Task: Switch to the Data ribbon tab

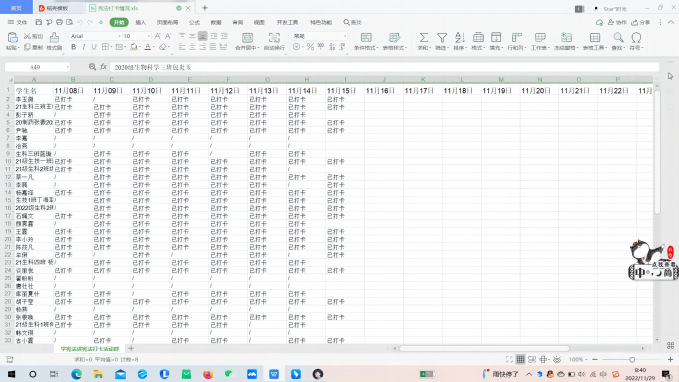Action: [x=216, y=22]
